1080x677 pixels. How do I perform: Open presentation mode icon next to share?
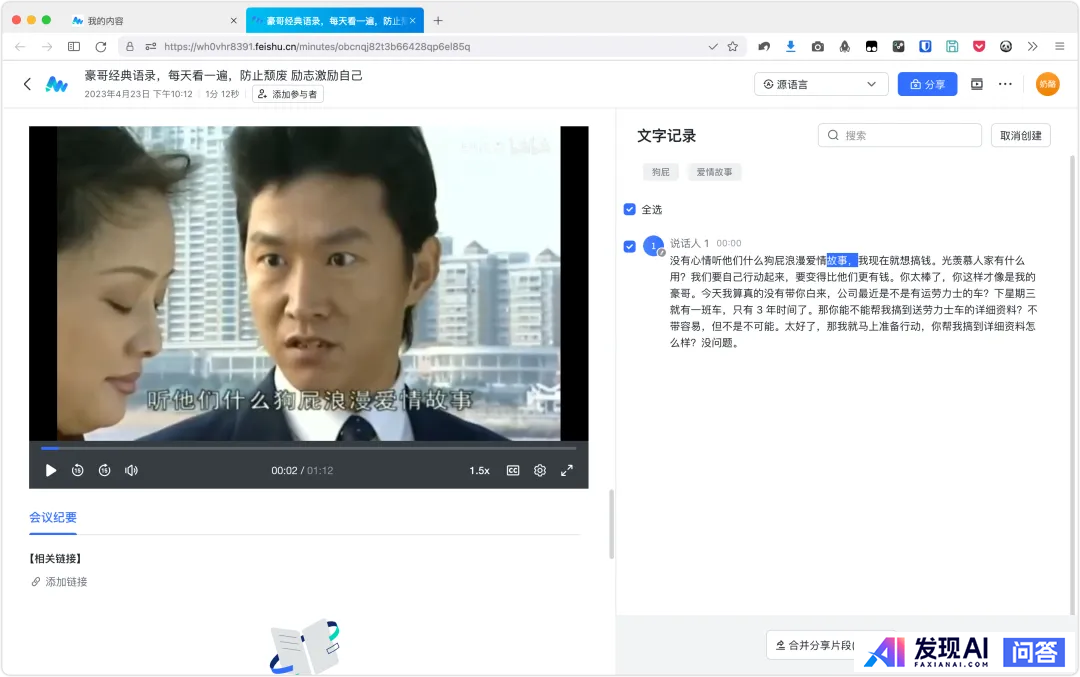977,84
